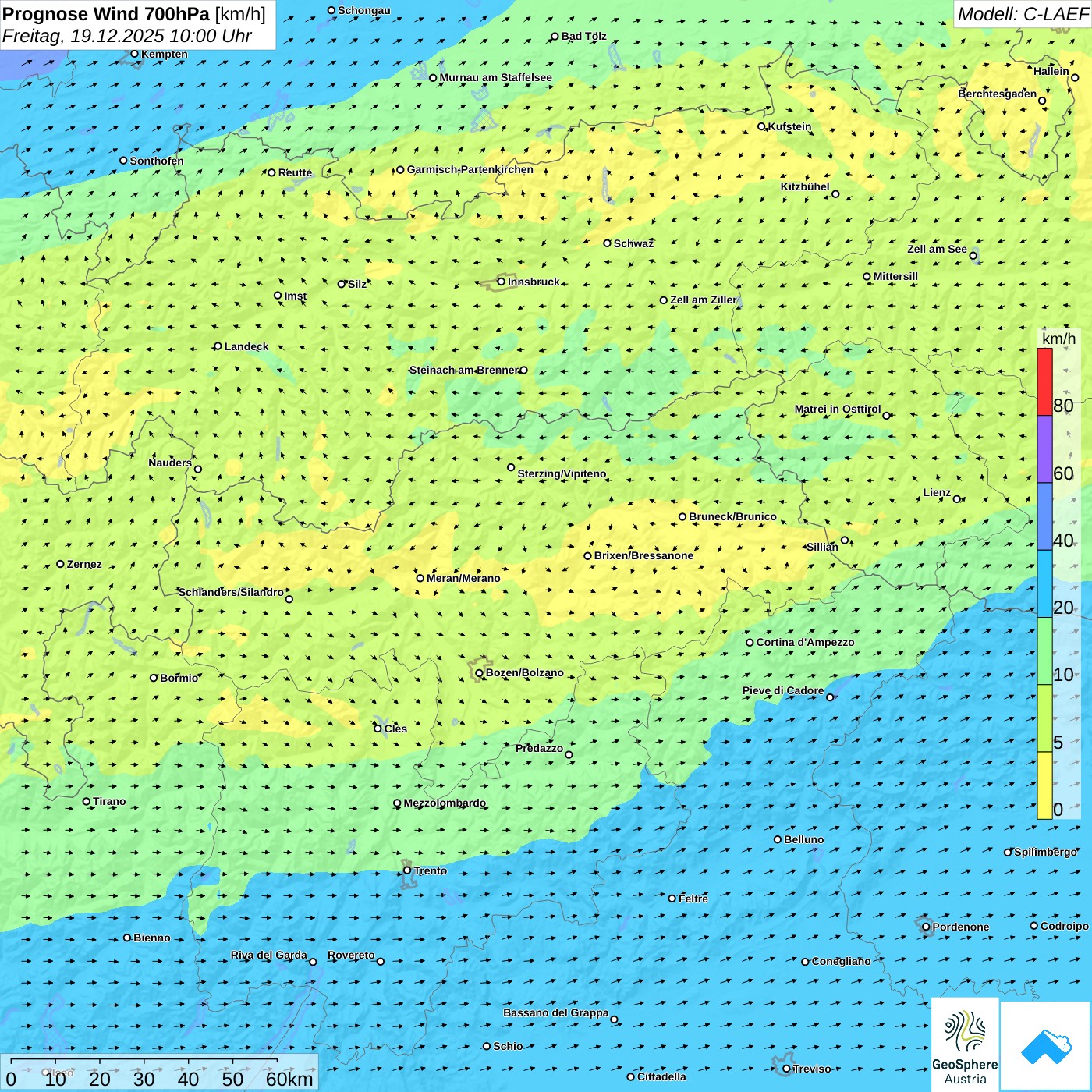Viewport: 1092px width, 1092px height.
Task: Click the blue cloud logo icon
Action: pos(1045,1045)
